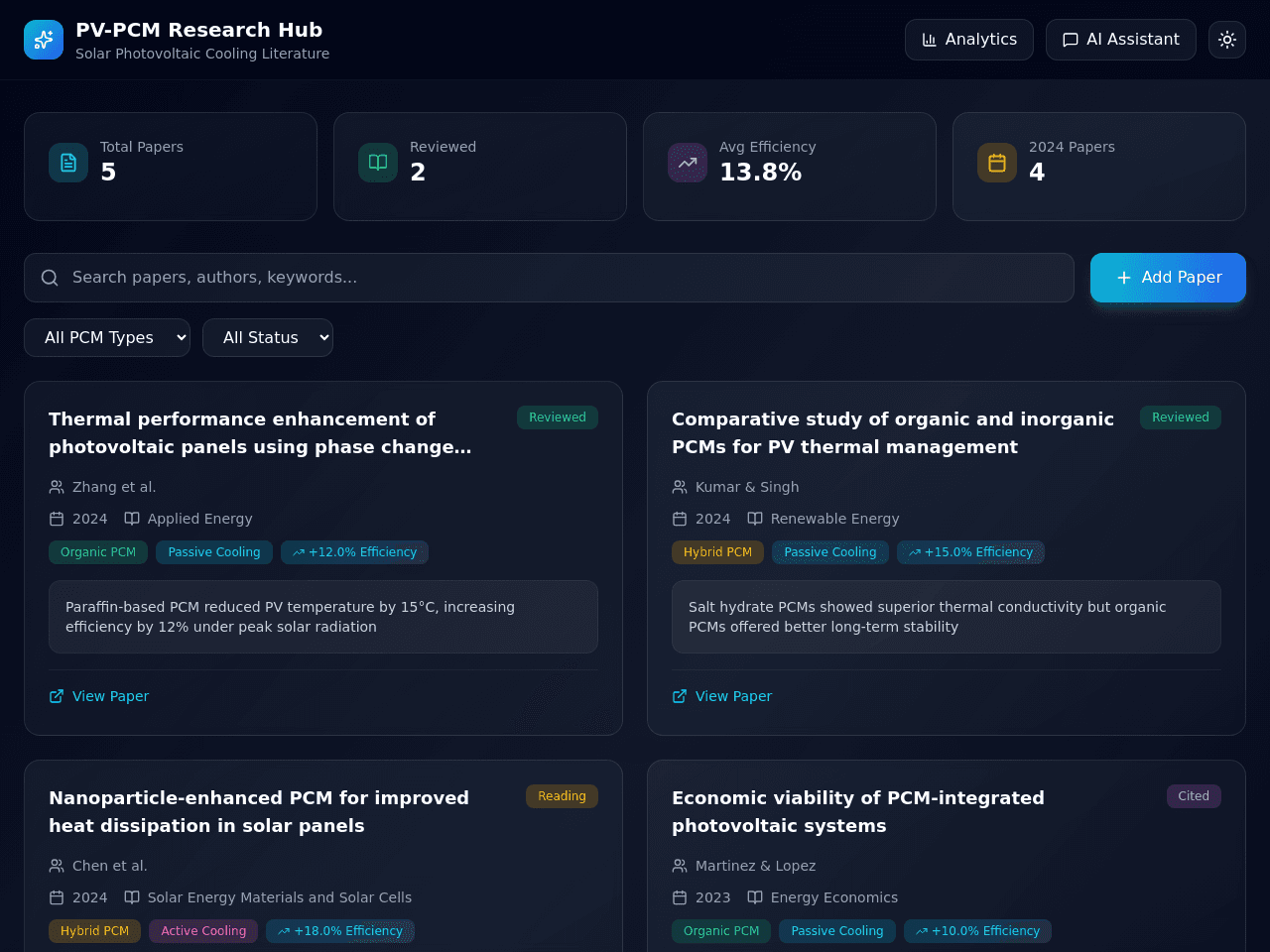Click the +10.0% Efficiency tag
Viewport: 1270px width, 952px height.
[x=977, y=931]
